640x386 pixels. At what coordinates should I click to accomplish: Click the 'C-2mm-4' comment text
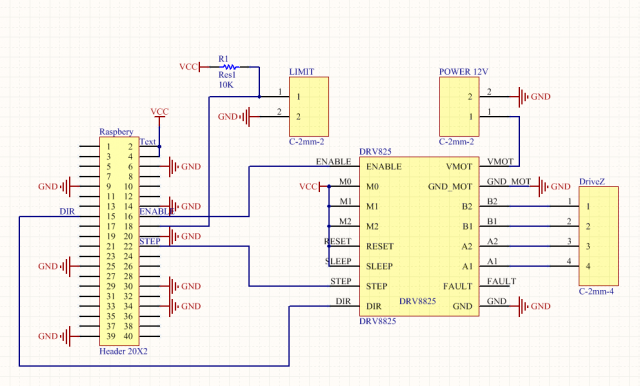point(596,291)
